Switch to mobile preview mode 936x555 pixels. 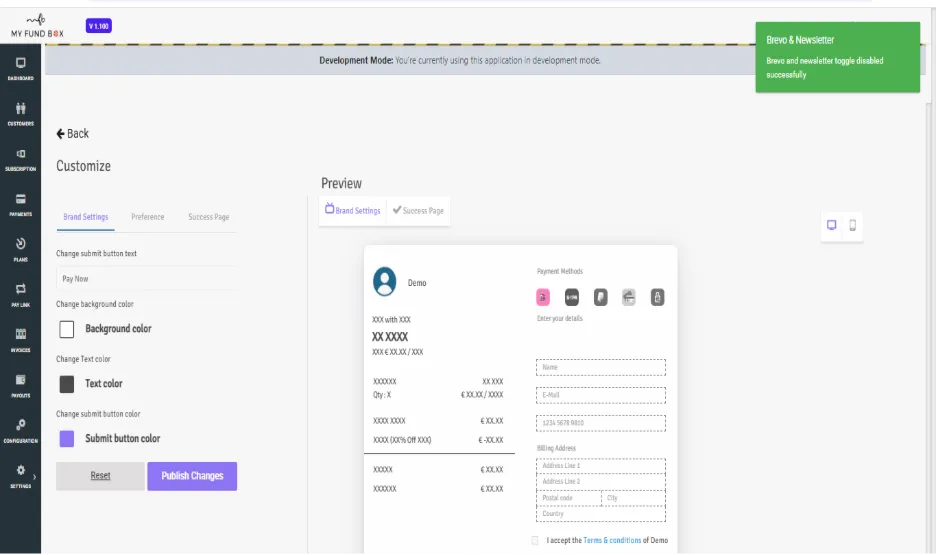click(852, 225)
